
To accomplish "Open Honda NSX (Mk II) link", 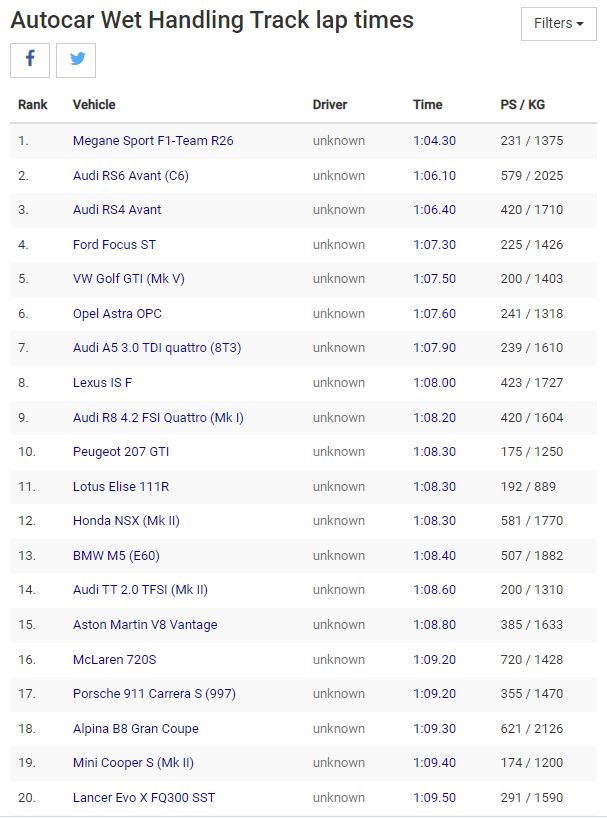I will 126,521.
